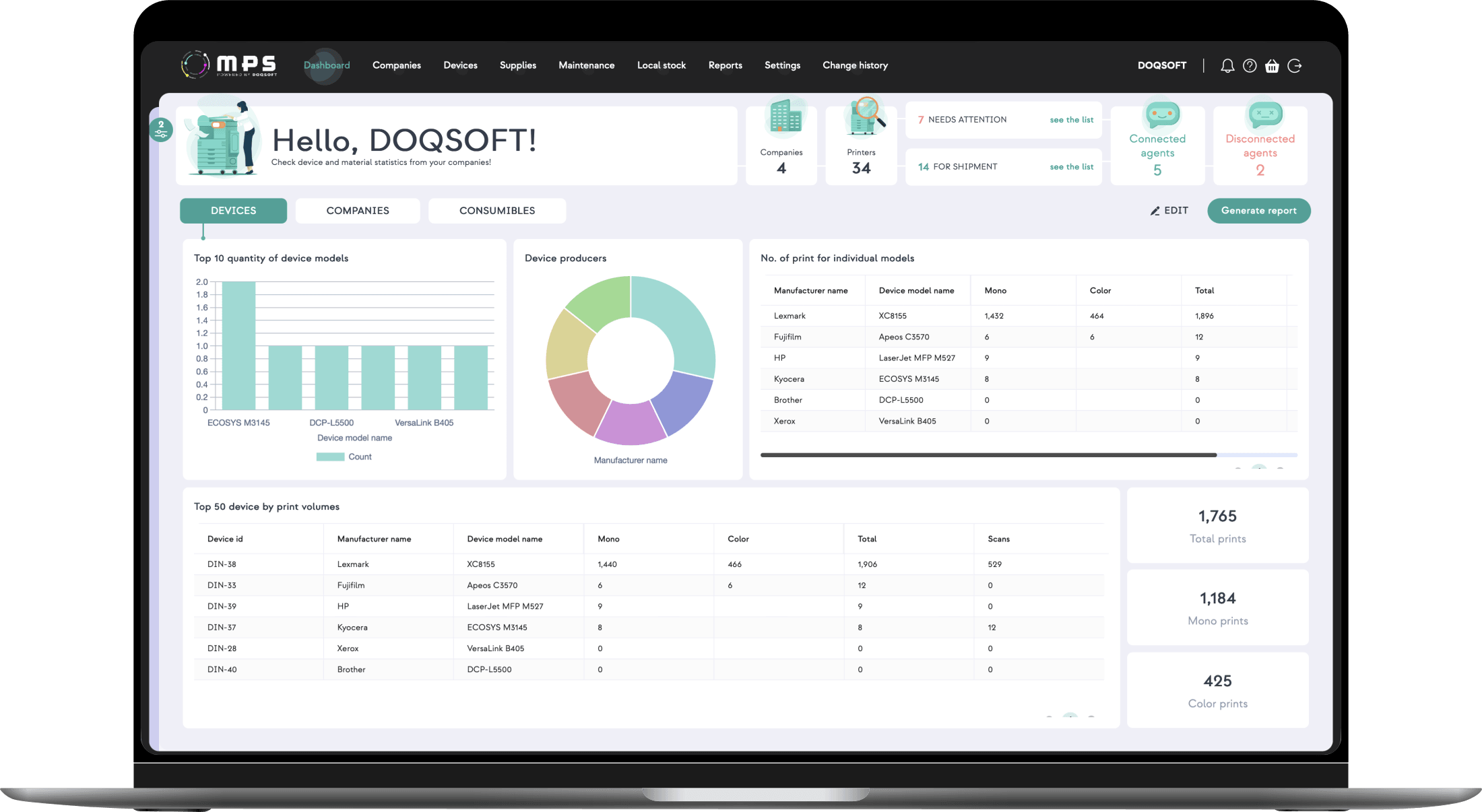Click the tallest bar for ECOSYS M3145
This screenshot has width=1482, height=812.
coord(238,345)
